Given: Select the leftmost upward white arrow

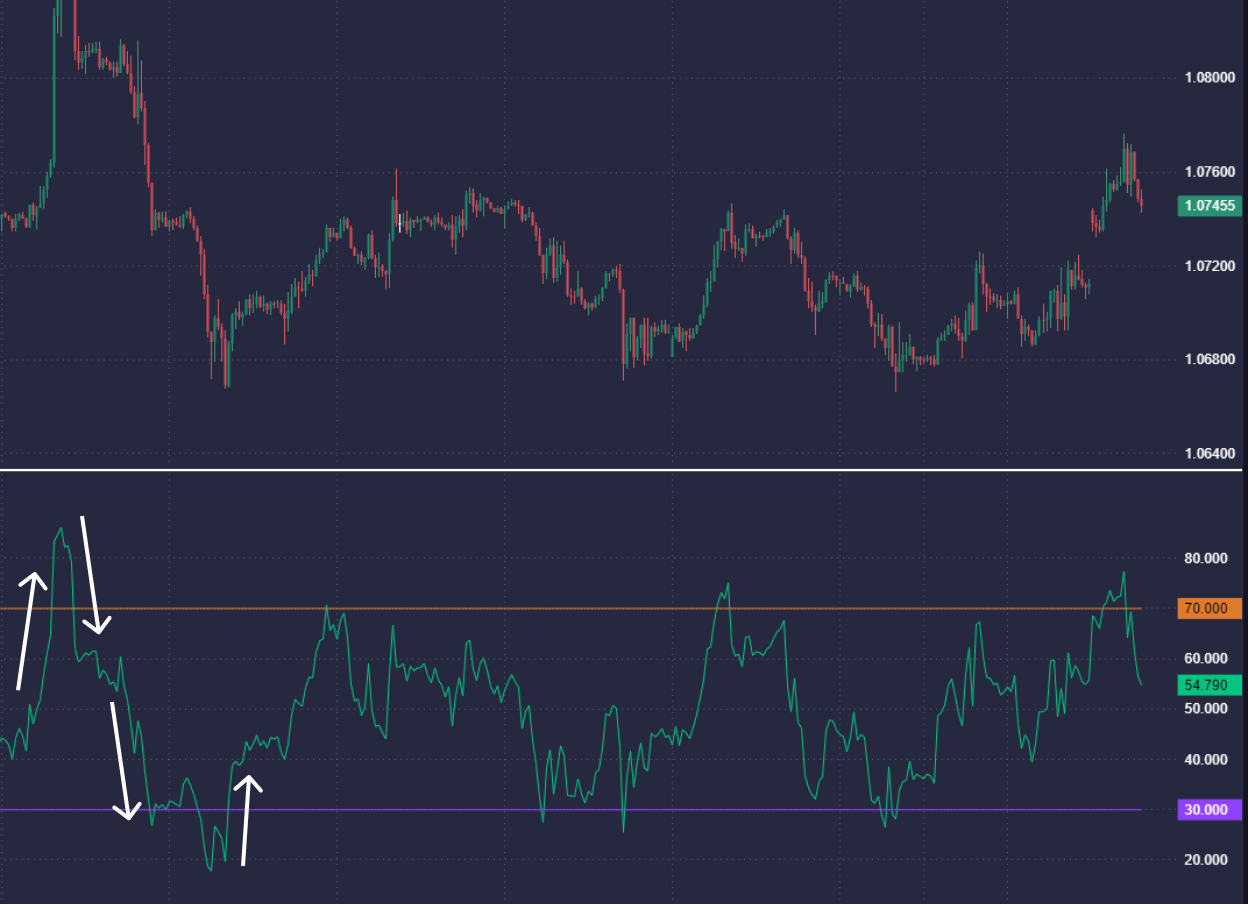Looking at the screenshot, I should tap(30, 630).
